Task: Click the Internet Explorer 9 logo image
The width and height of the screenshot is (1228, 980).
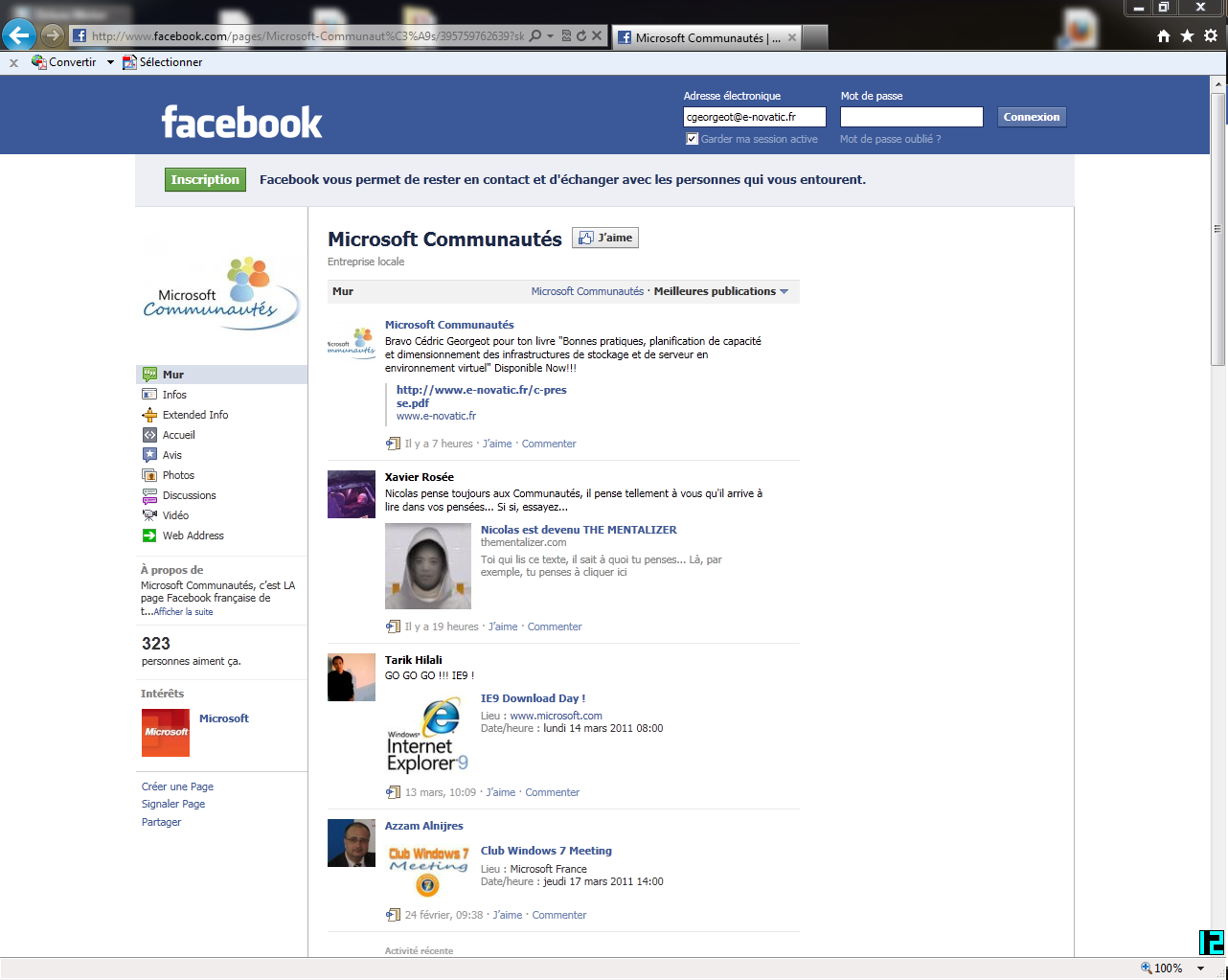Action: click(x=427, y=735)
